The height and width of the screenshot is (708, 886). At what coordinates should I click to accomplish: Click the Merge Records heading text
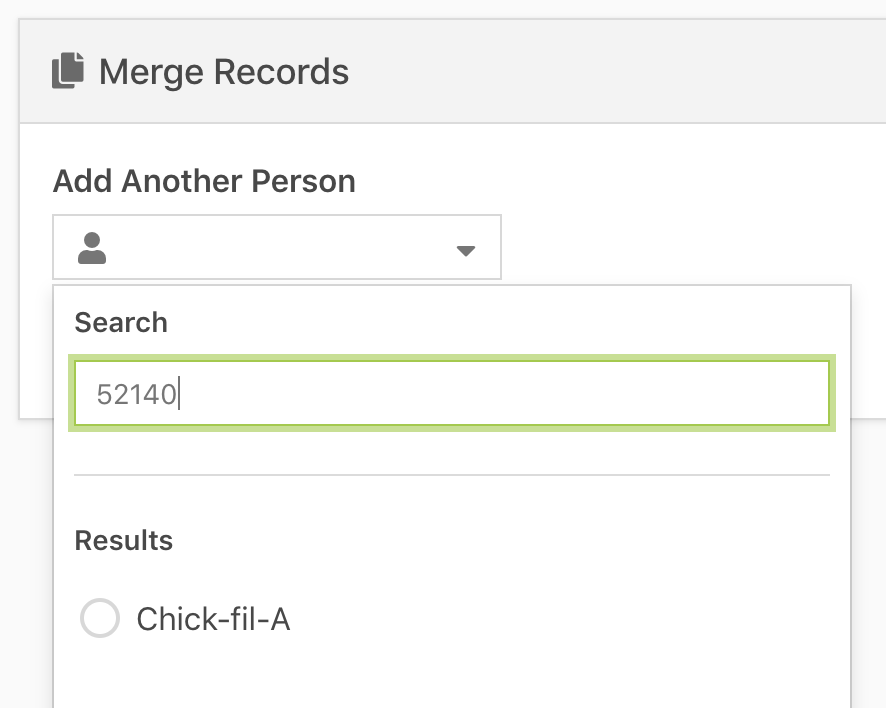[x=224, y=72]
